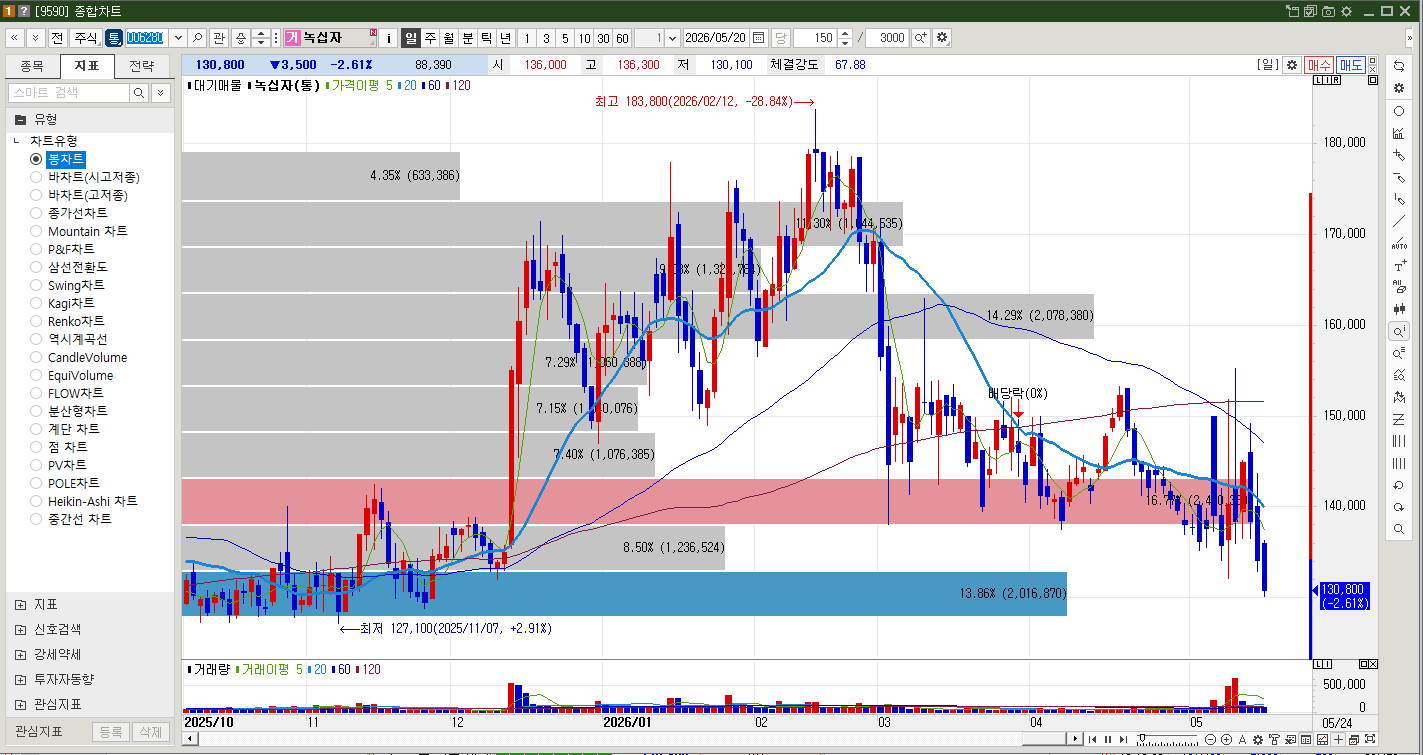This screenshot has width=1423, height=755.
Task: Open the calendar date picker icon
Action: pyautogui.click(x=758, y=38)
